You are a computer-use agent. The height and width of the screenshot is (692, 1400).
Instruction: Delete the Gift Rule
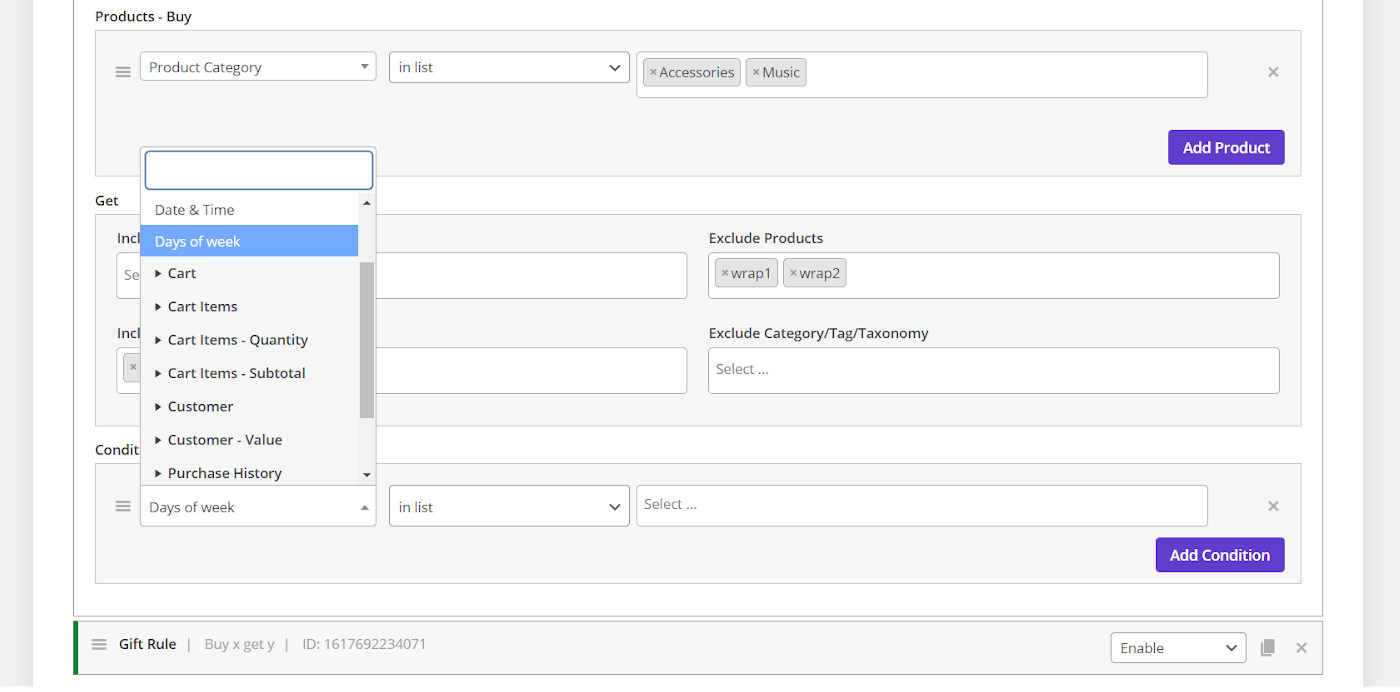pyautogui.click(x=1301, y=648)
